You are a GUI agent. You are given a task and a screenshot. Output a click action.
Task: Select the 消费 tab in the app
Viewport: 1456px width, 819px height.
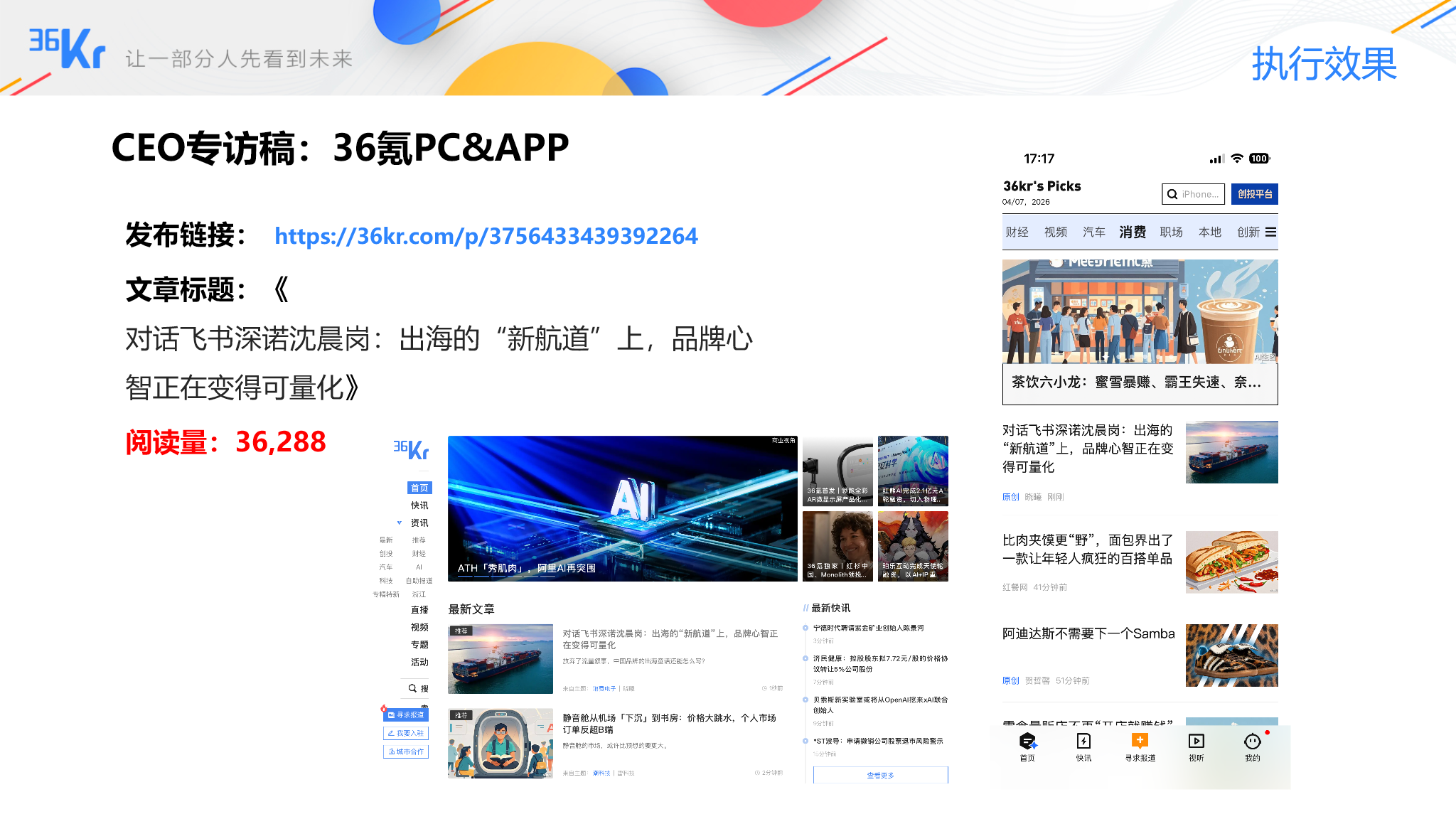click(1133, 232)
